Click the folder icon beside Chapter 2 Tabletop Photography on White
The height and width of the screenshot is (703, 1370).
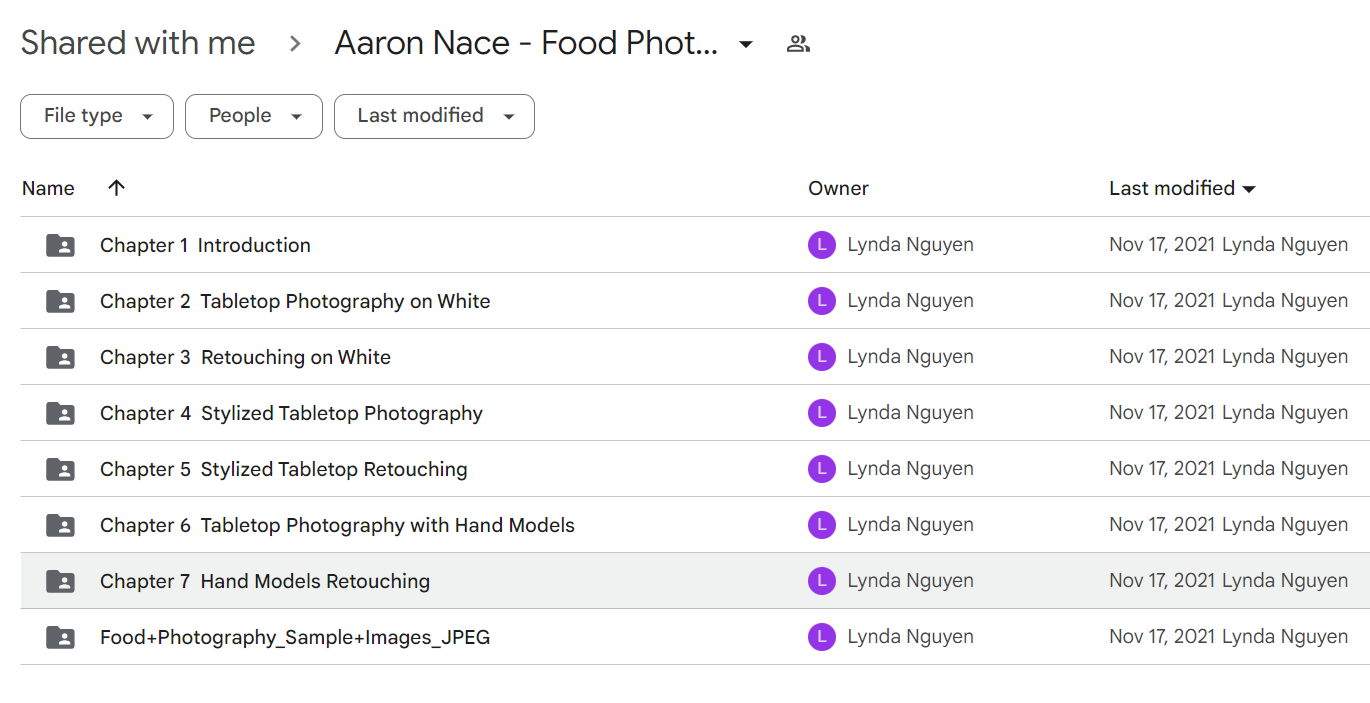tap(61, 301)
